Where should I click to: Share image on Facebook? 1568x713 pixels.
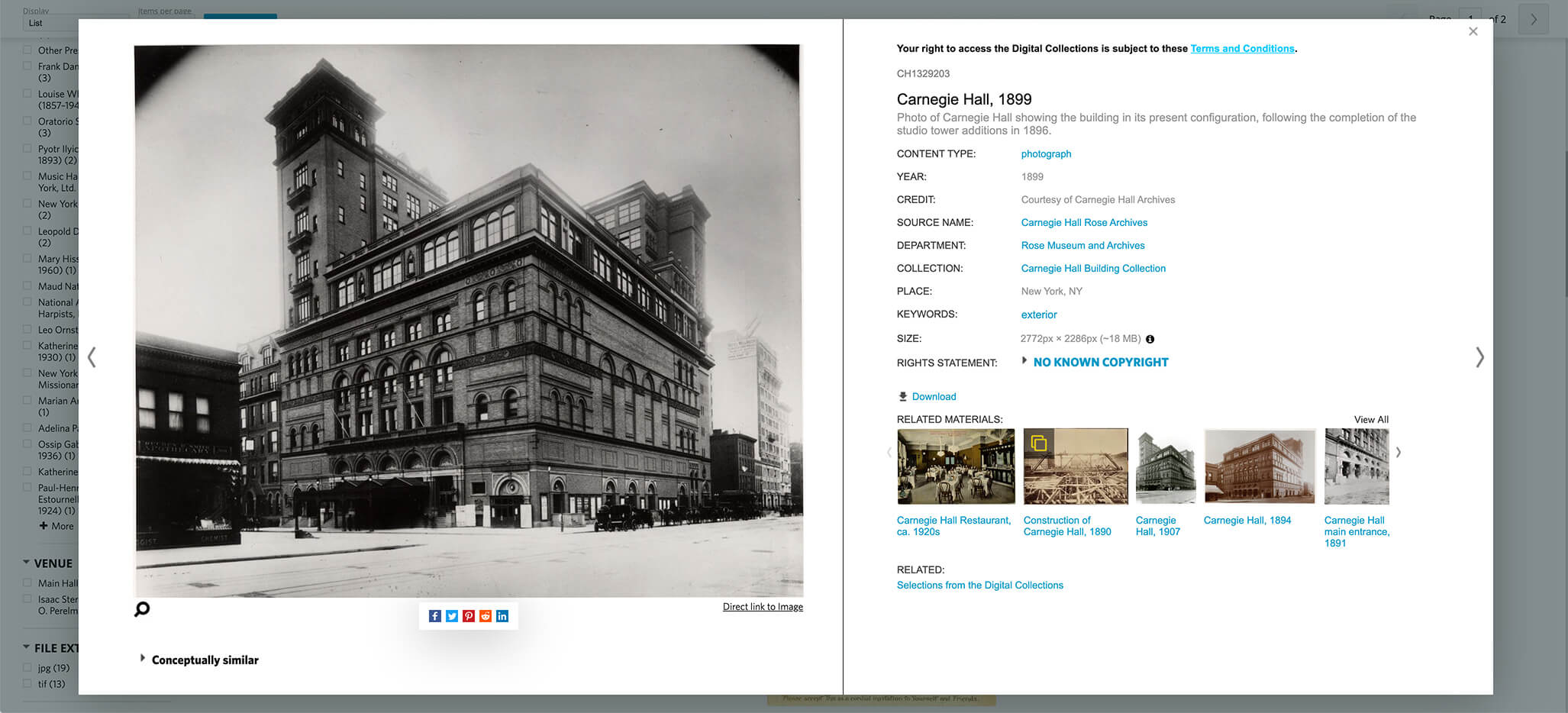pyautogui.click(x=434, y=616)
